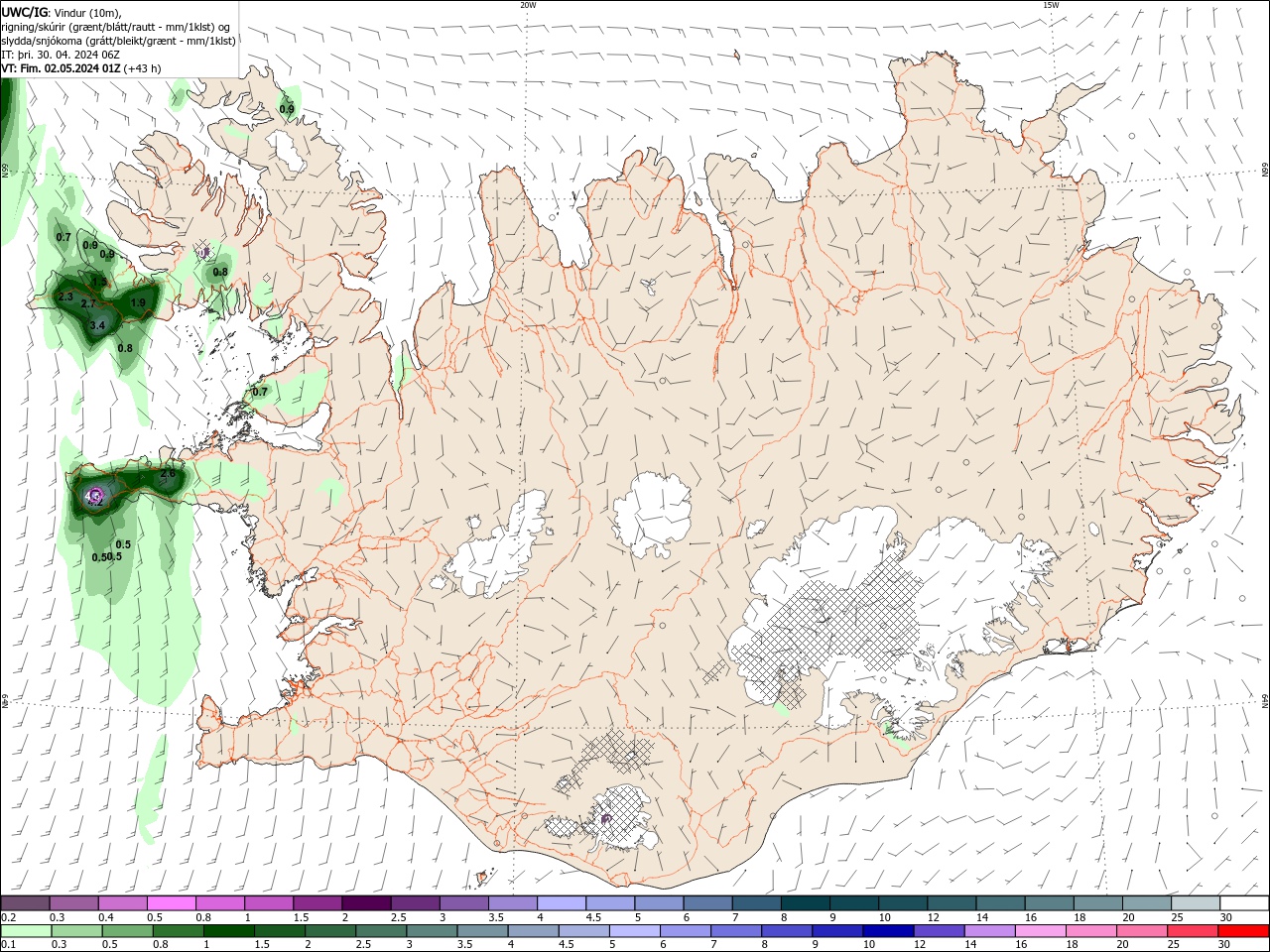Viewport: 1270px width, 952px height.
Task: Click the 2.7 precipitation value on the map
Action: pyautogui.click(x=88, y=303)
